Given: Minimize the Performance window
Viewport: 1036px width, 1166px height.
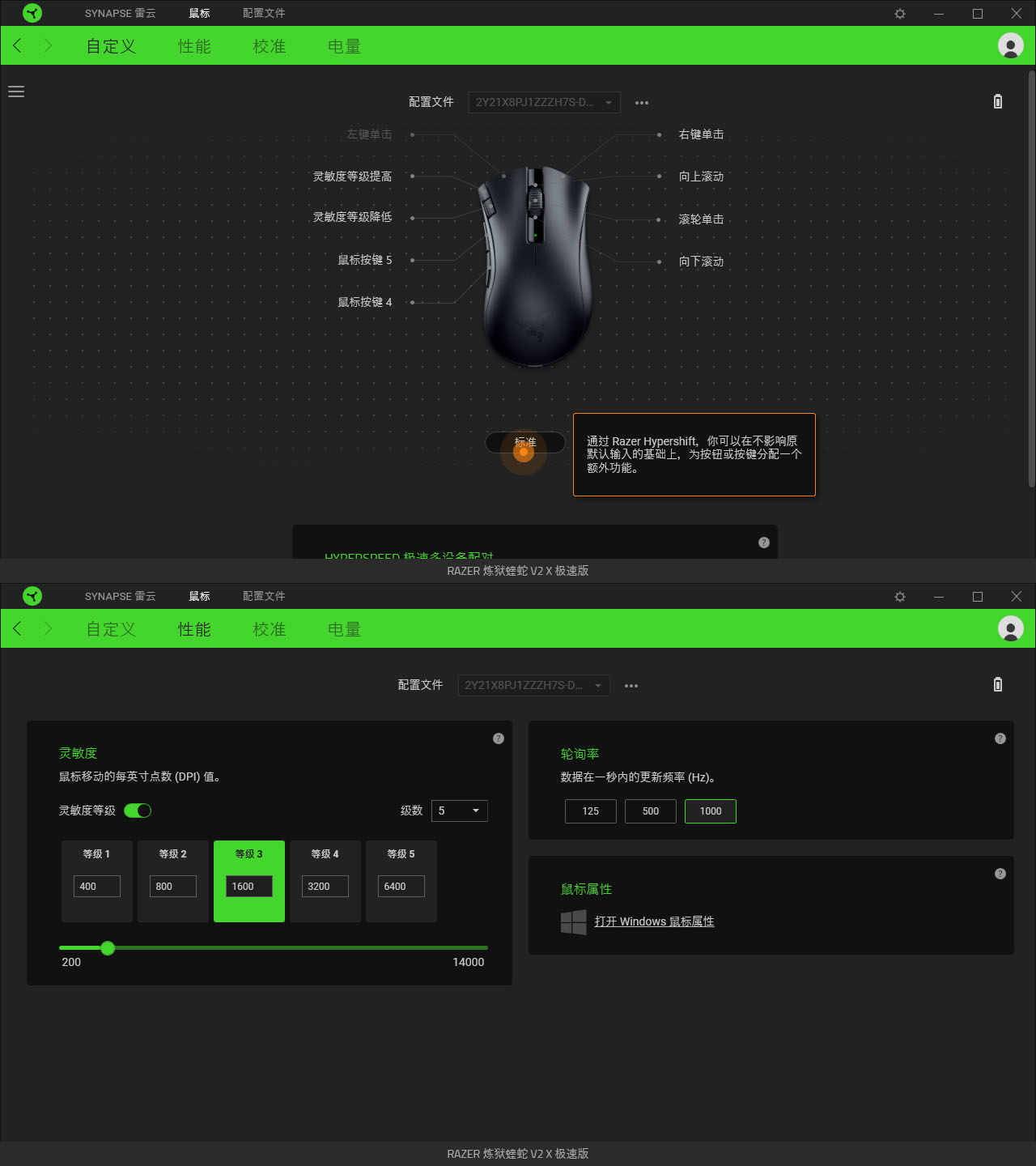Looking at the screenshot, I should [939, 597].
